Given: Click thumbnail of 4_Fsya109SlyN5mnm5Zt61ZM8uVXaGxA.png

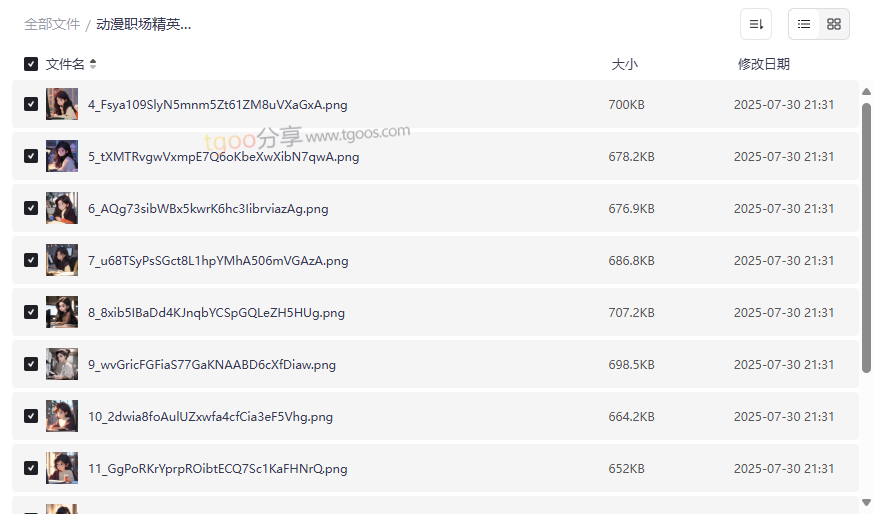Looking at the screenshot, I should 62,104.
